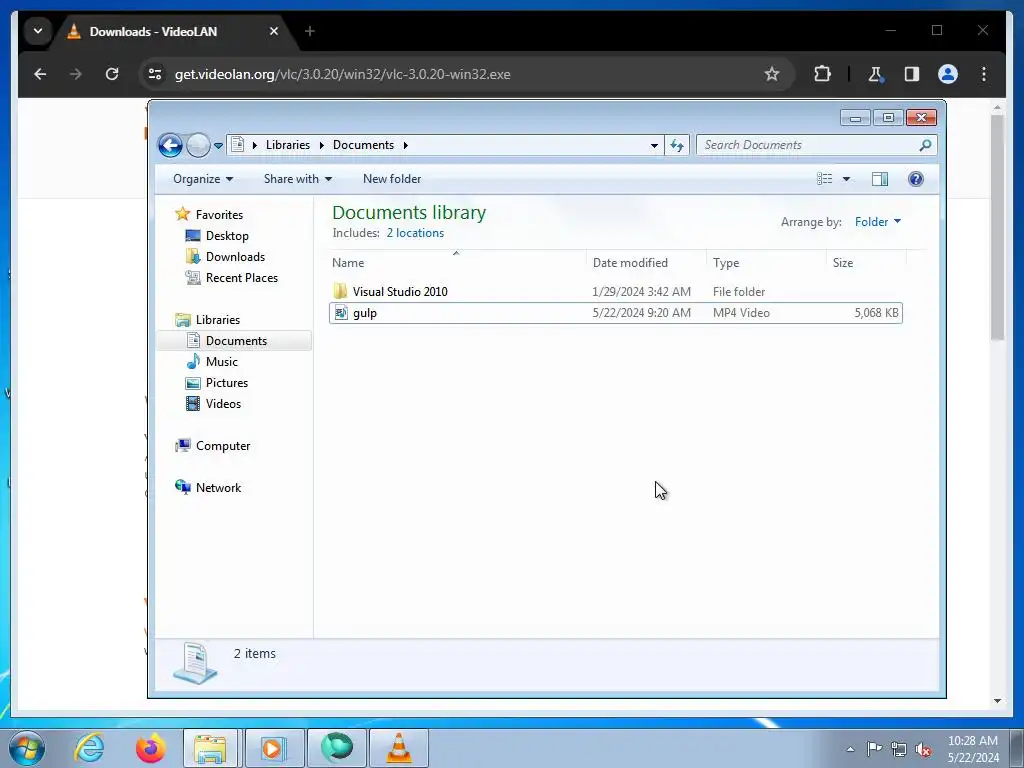The height and width of the screenshot is (768, 1024).
Task: Select Libraries in the navigation pane
Action: 217,320
